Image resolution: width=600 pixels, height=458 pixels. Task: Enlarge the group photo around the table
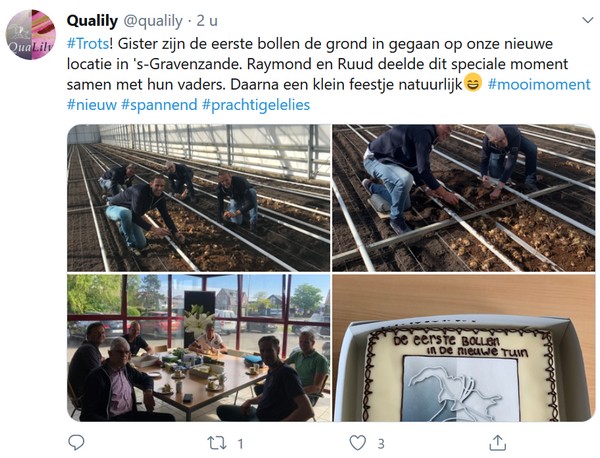click(199, 348)
